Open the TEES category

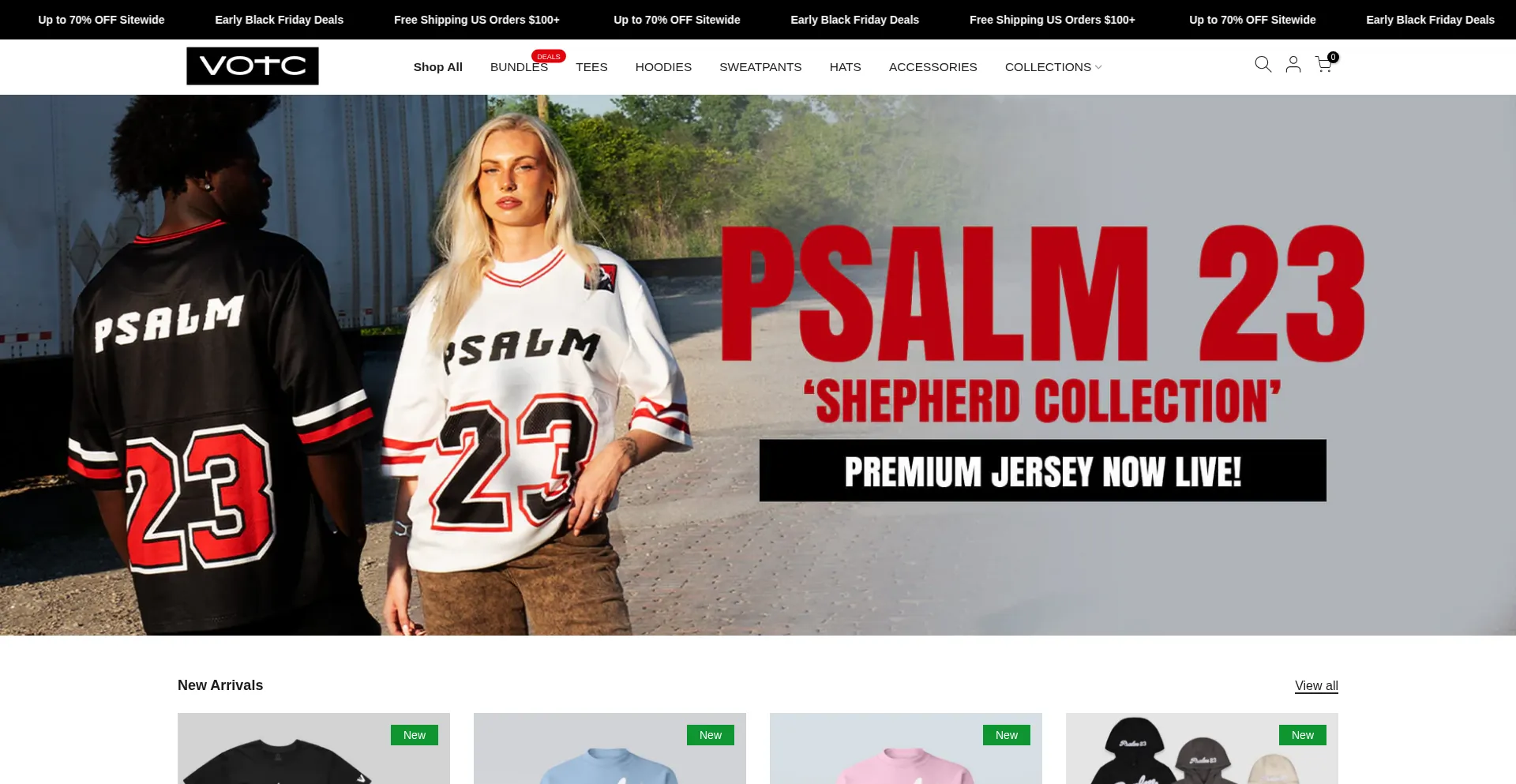pyautogui.click(x=591, y=67)
